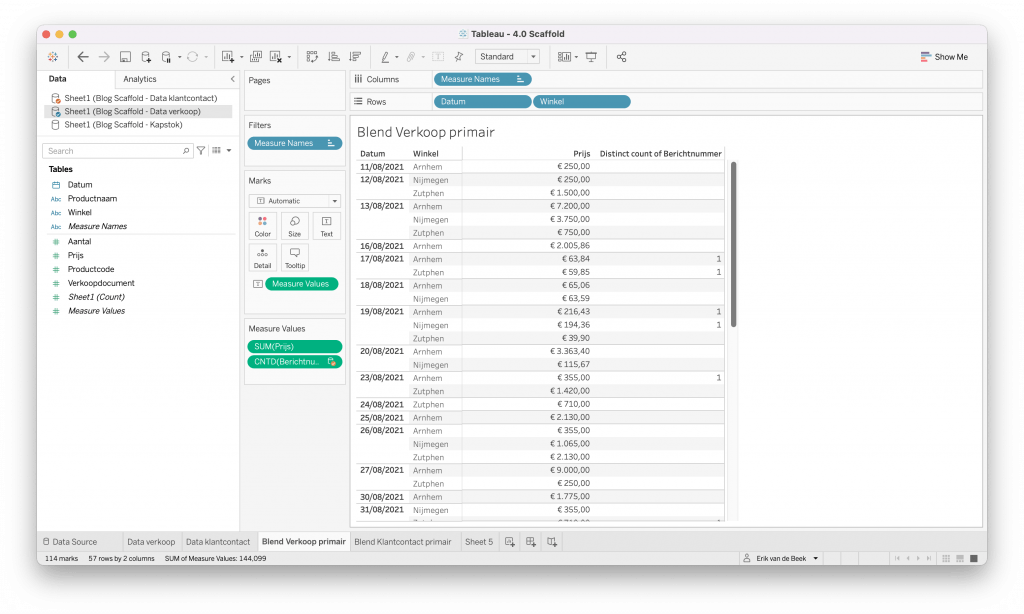
Task: Open the Color marks card
Action: [x=262, y=226]
